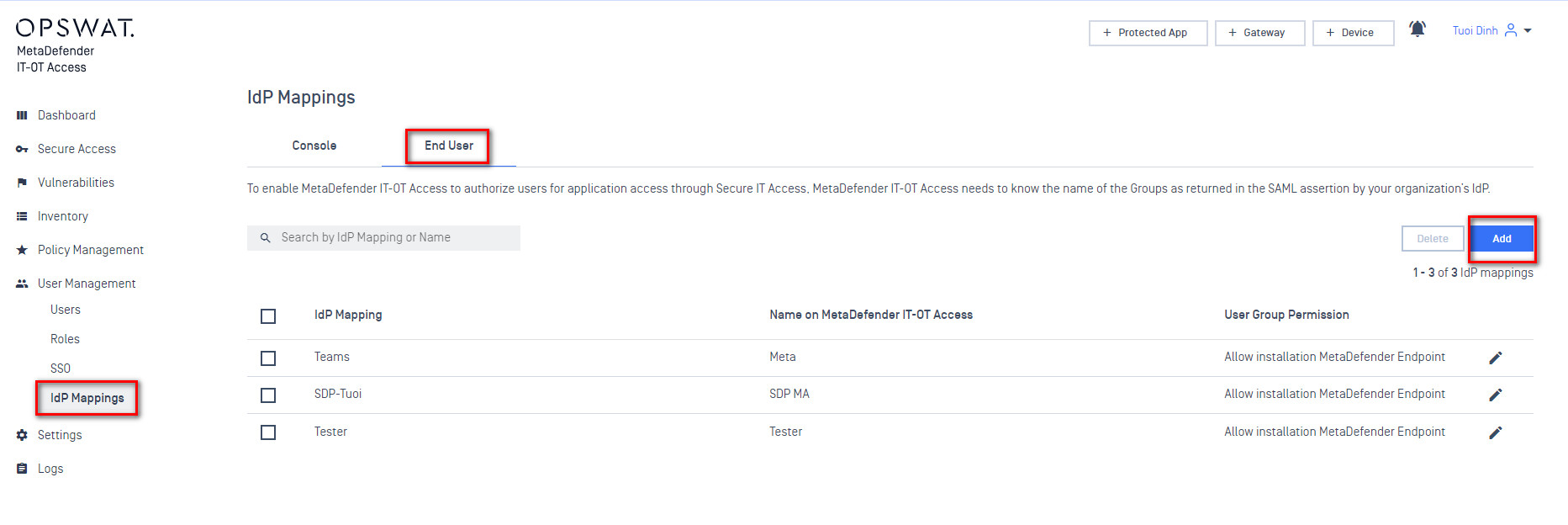This screenshot has width=1568, height=525.
Task: Click the Protected App button
Action: 1148,33
